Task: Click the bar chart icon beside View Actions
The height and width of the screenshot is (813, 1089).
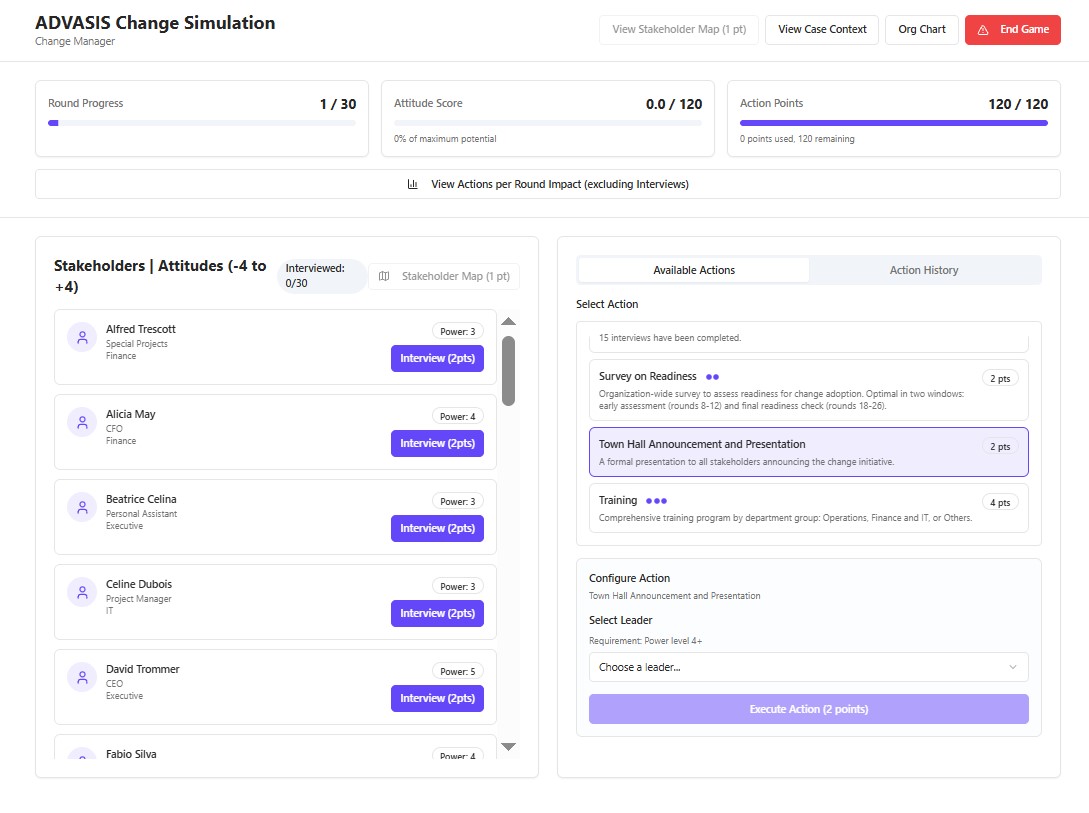Action: pyautogui.click(x=413, y=184)
